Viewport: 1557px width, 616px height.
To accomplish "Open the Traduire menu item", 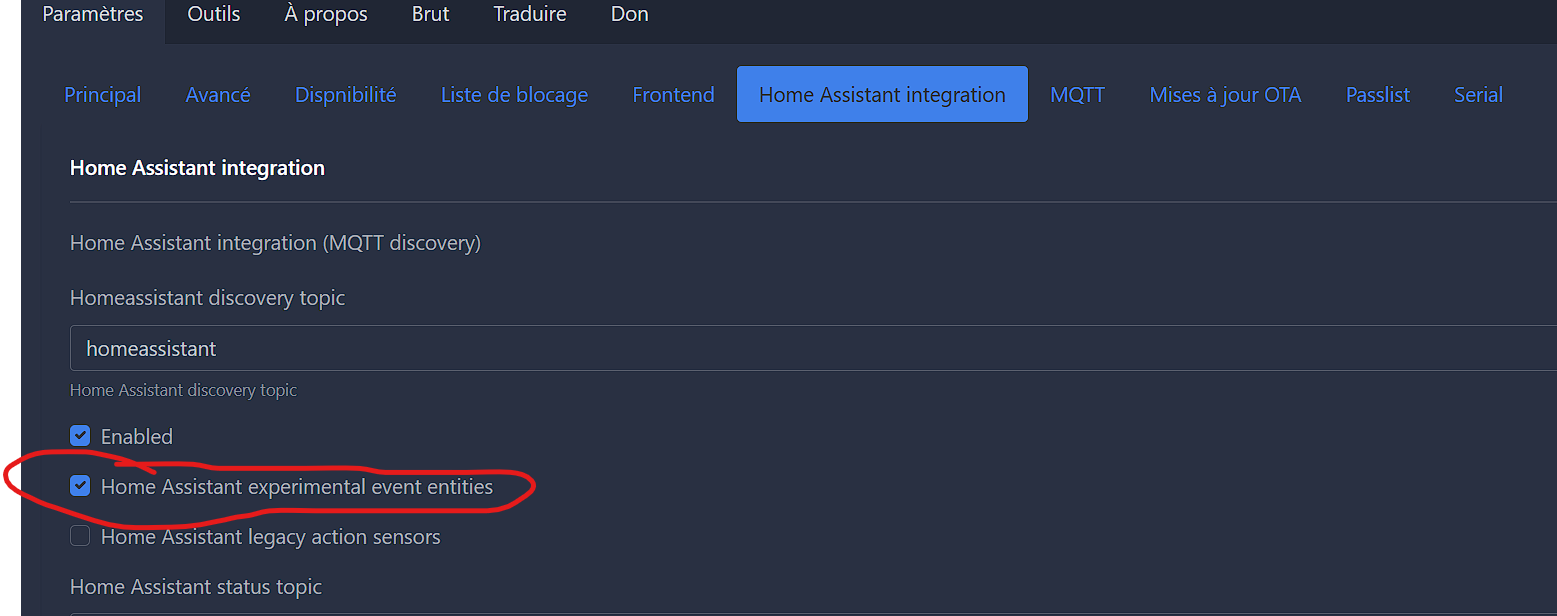I will point(530,15).
